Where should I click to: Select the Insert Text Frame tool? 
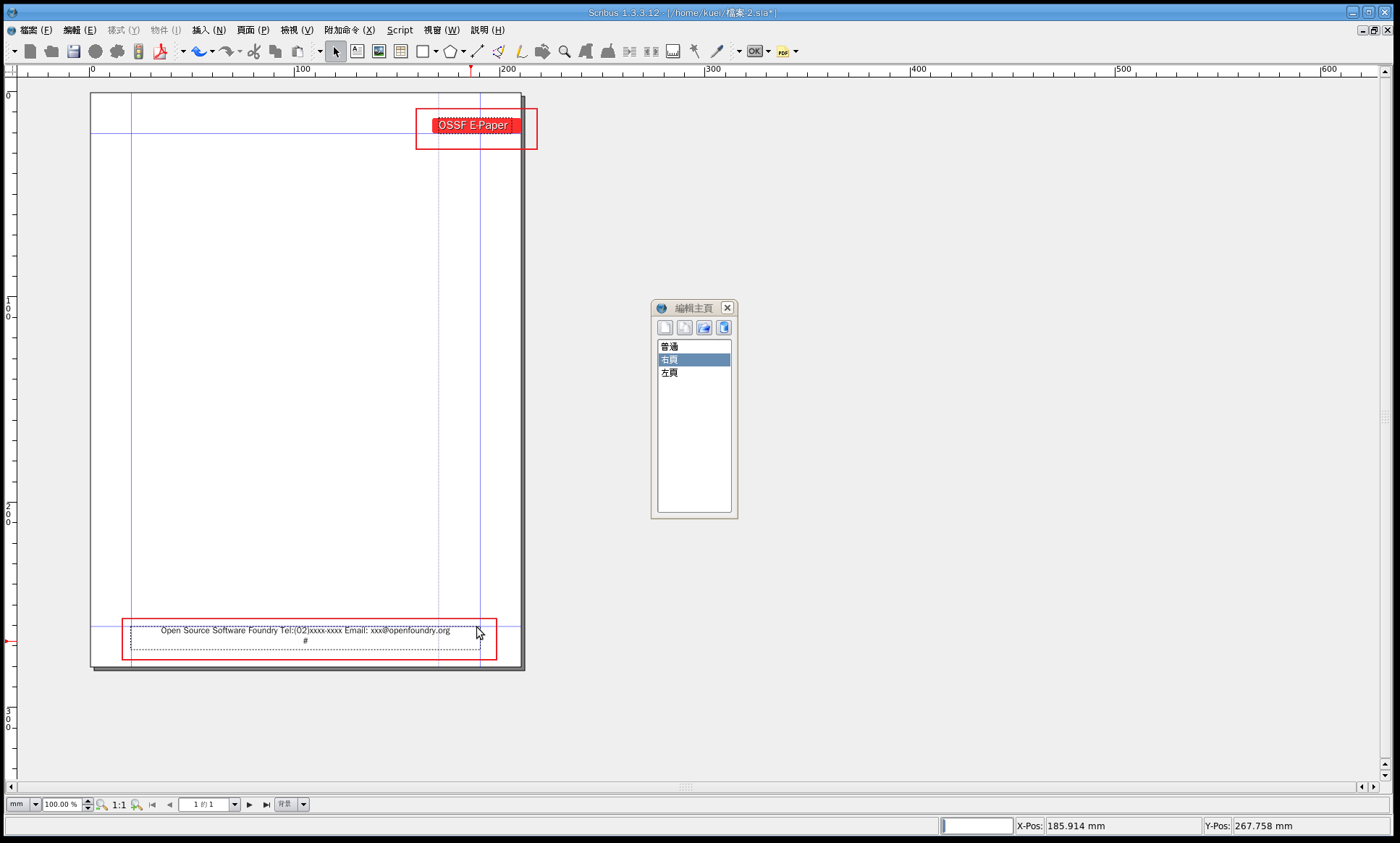(357, 51)
